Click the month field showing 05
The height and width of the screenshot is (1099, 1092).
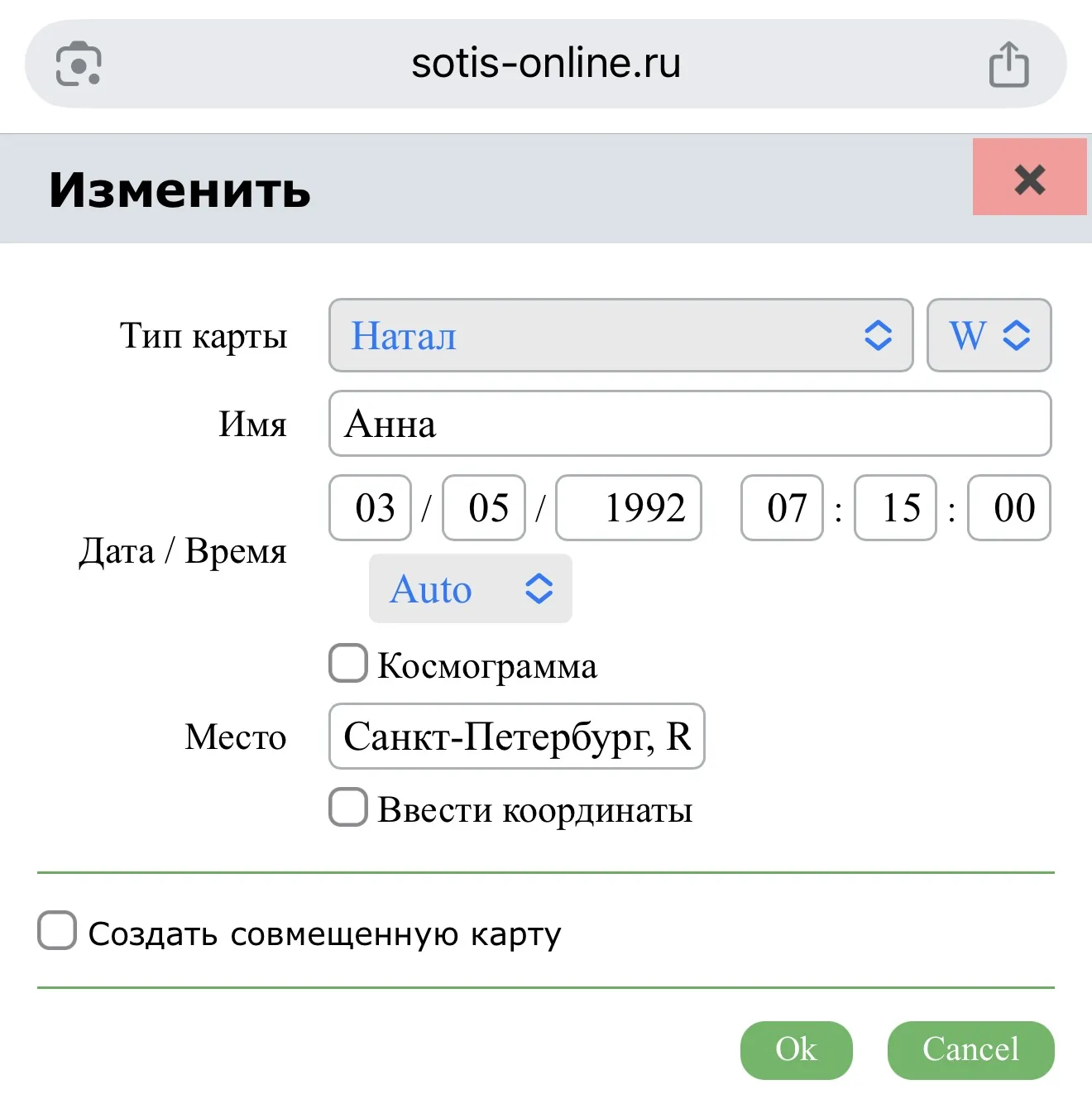484,507
